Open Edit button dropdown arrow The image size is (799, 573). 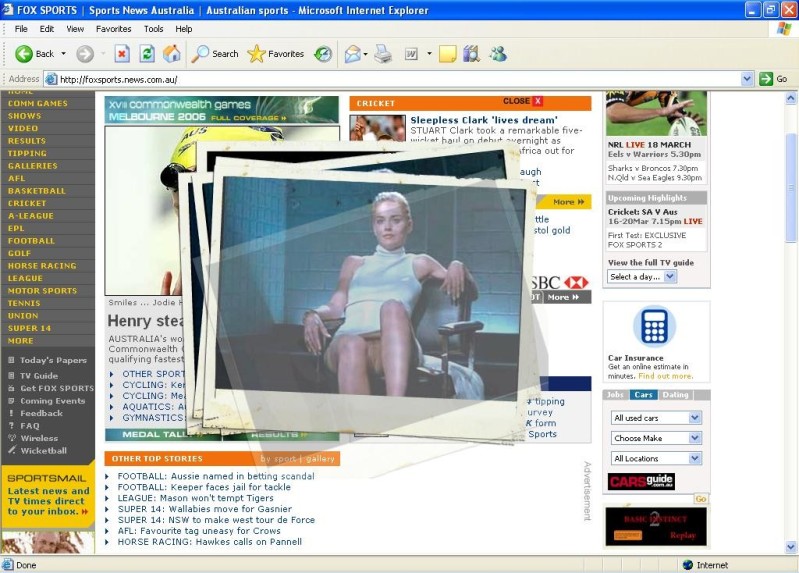coord(429,54)
